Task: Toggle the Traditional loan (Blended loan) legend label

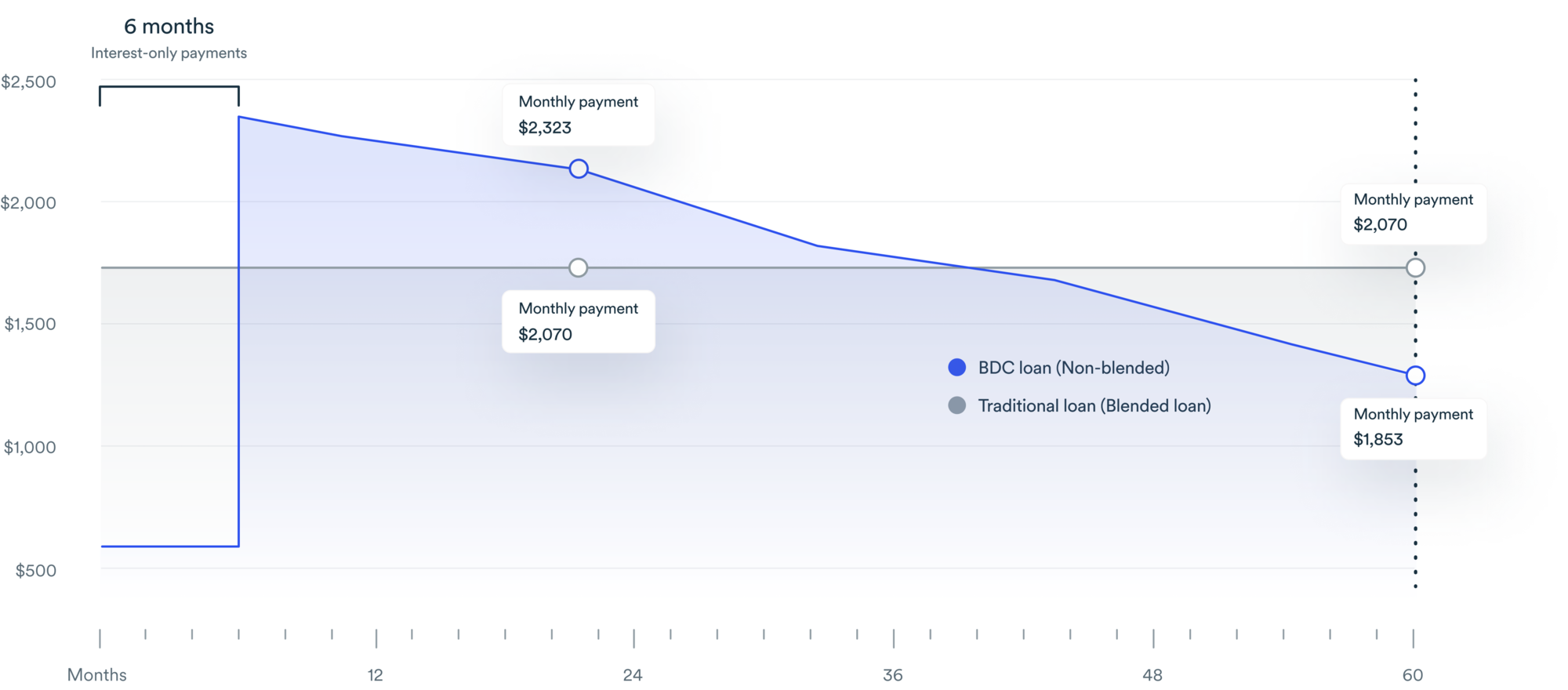Action: click(1094, 405)
